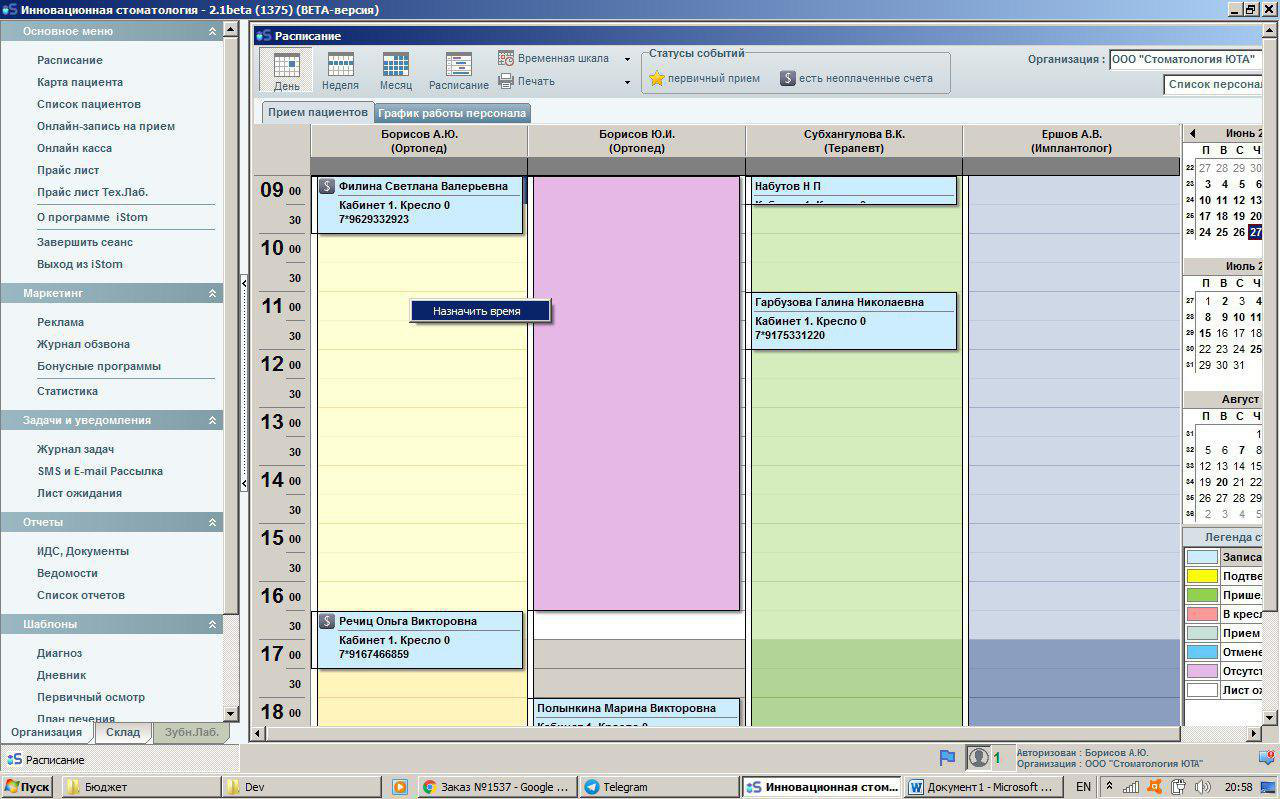This screenshot has width=1280, height=799.
Task: Switch to График работы персонала tab
Action: tap(451, 113)
